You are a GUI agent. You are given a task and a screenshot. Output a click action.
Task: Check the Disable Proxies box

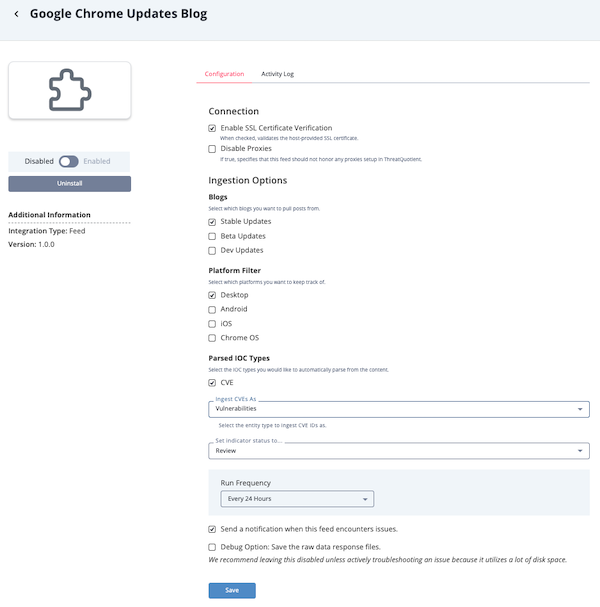212,149
